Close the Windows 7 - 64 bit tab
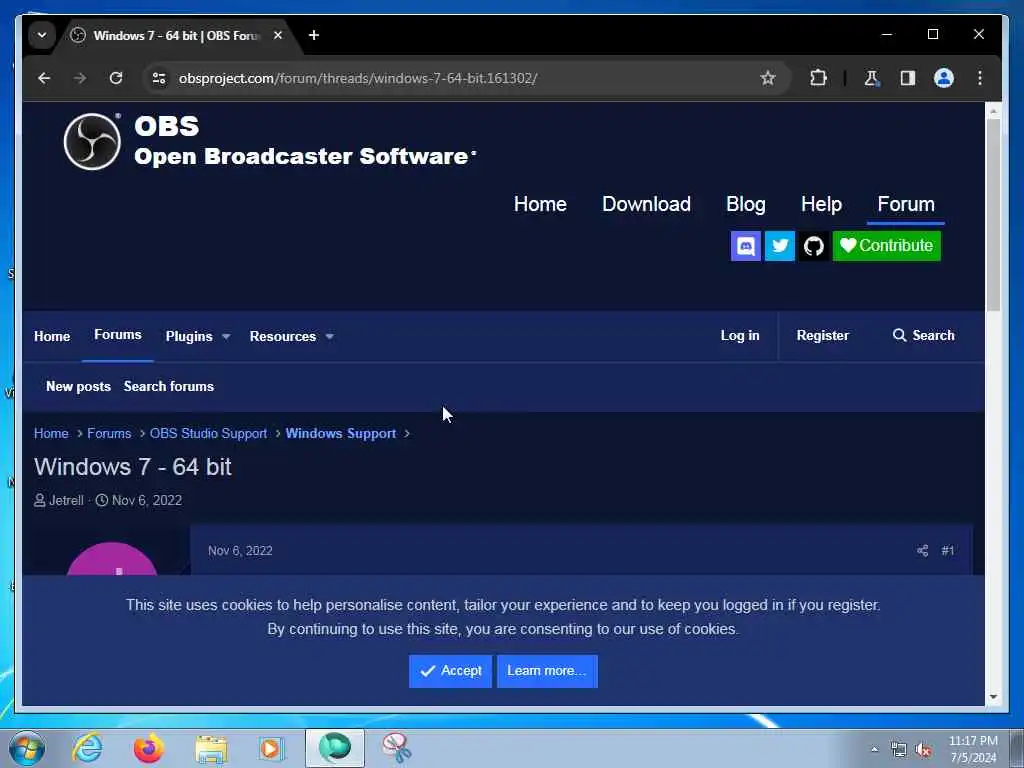The width and height of the screenshot is (1024, 768). pos(278,35)
